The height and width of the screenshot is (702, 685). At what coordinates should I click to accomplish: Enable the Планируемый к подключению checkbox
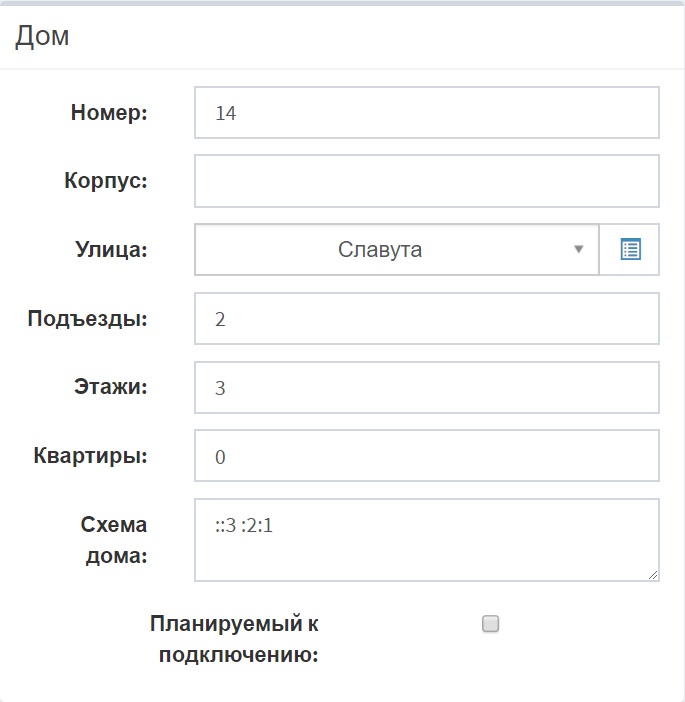(490, 624)
